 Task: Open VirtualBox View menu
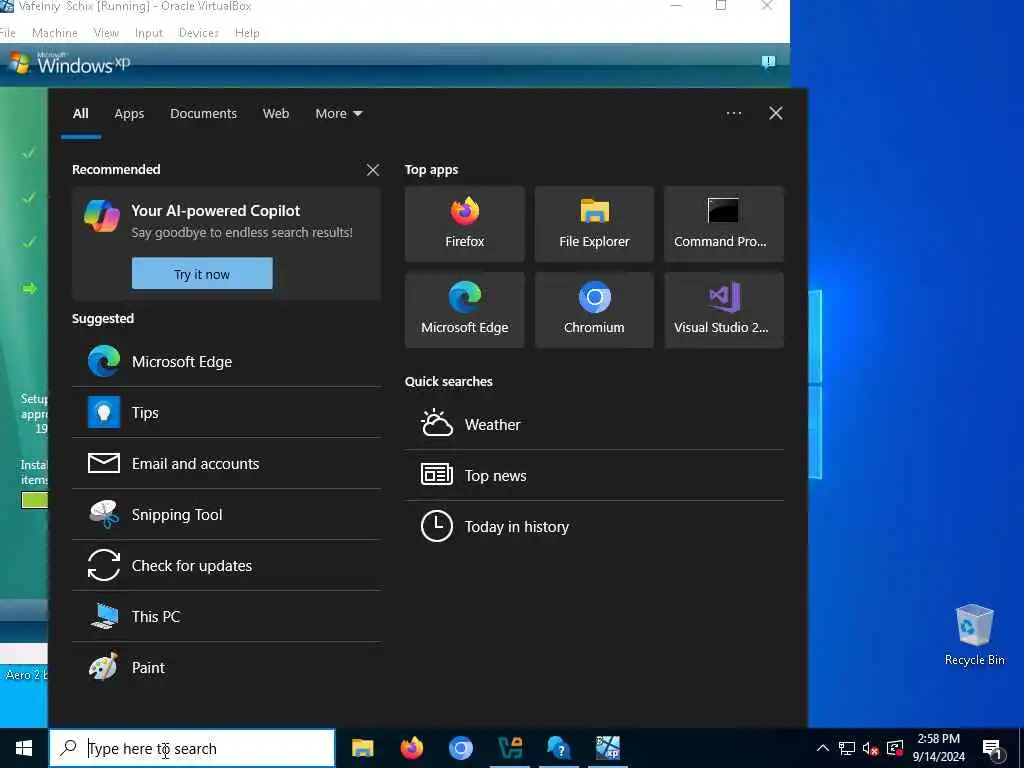point(106,33)
